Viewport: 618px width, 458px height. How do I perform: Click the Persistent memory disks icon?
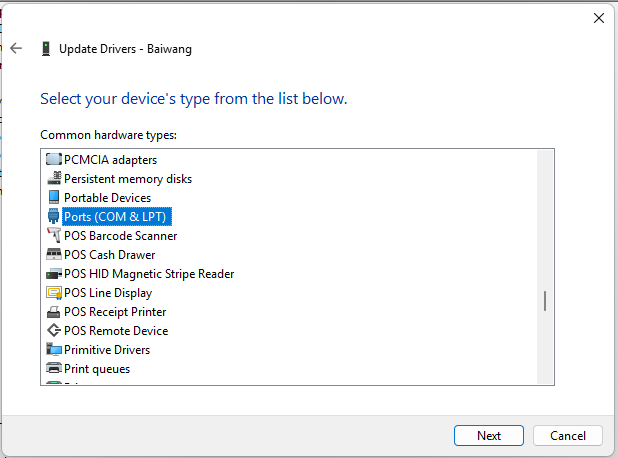[x=54, y=179]
